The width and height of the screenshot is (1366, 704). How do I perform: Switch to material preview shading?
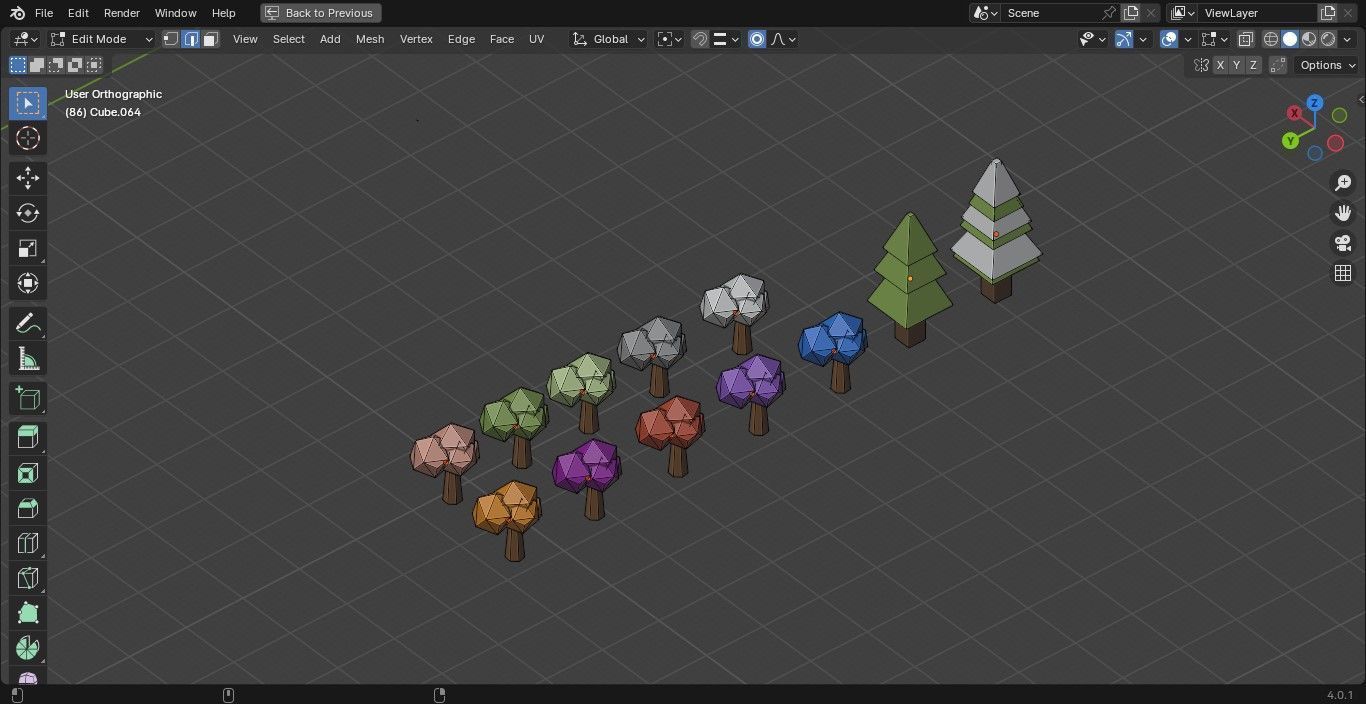click(x=1309, y=39)
